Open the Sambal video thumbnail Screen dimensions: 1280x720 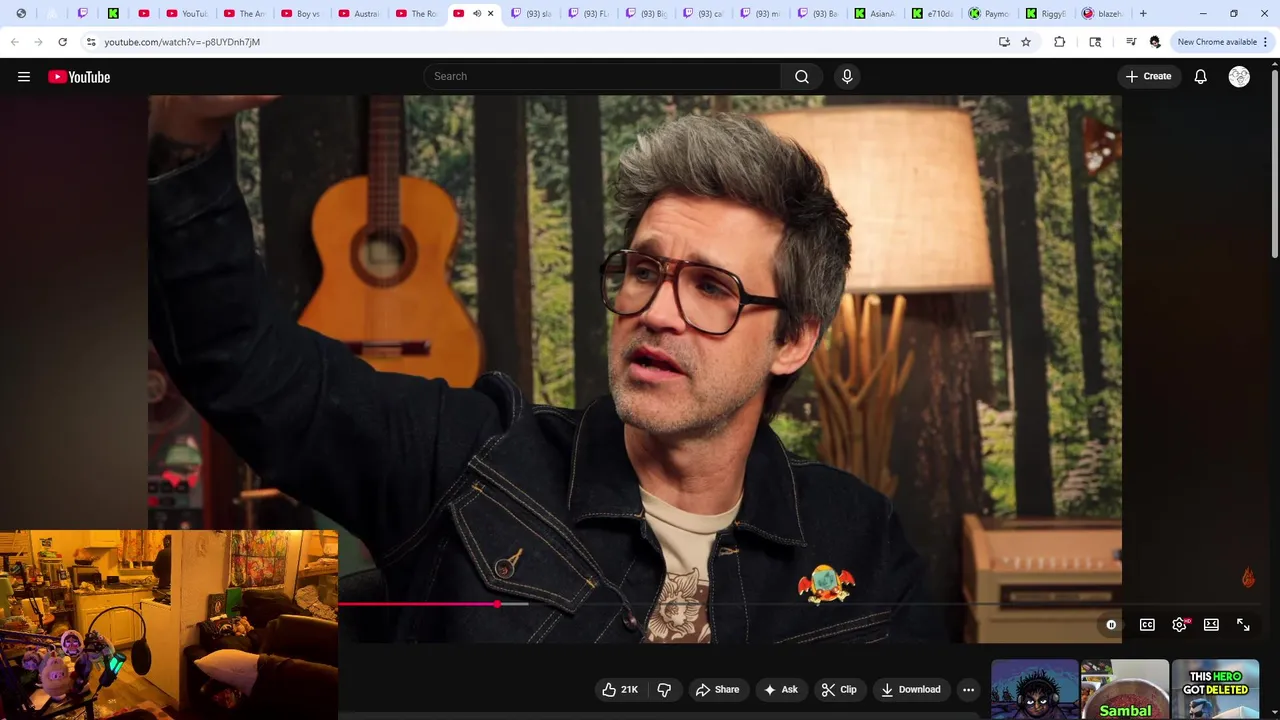[1125, 689]
